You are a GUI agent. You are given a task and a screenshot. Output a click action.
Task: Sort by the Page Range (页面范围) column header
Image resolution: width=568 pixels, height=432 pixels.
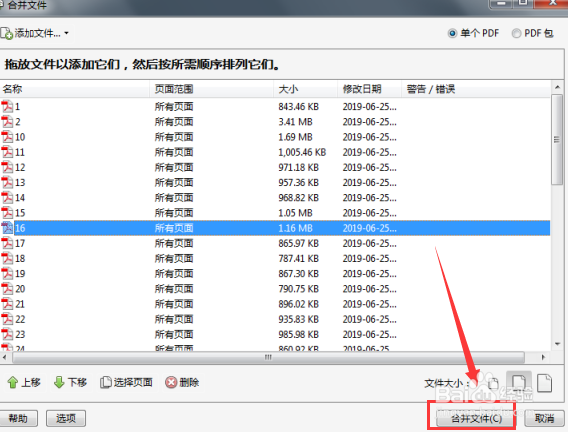(212, 89)
